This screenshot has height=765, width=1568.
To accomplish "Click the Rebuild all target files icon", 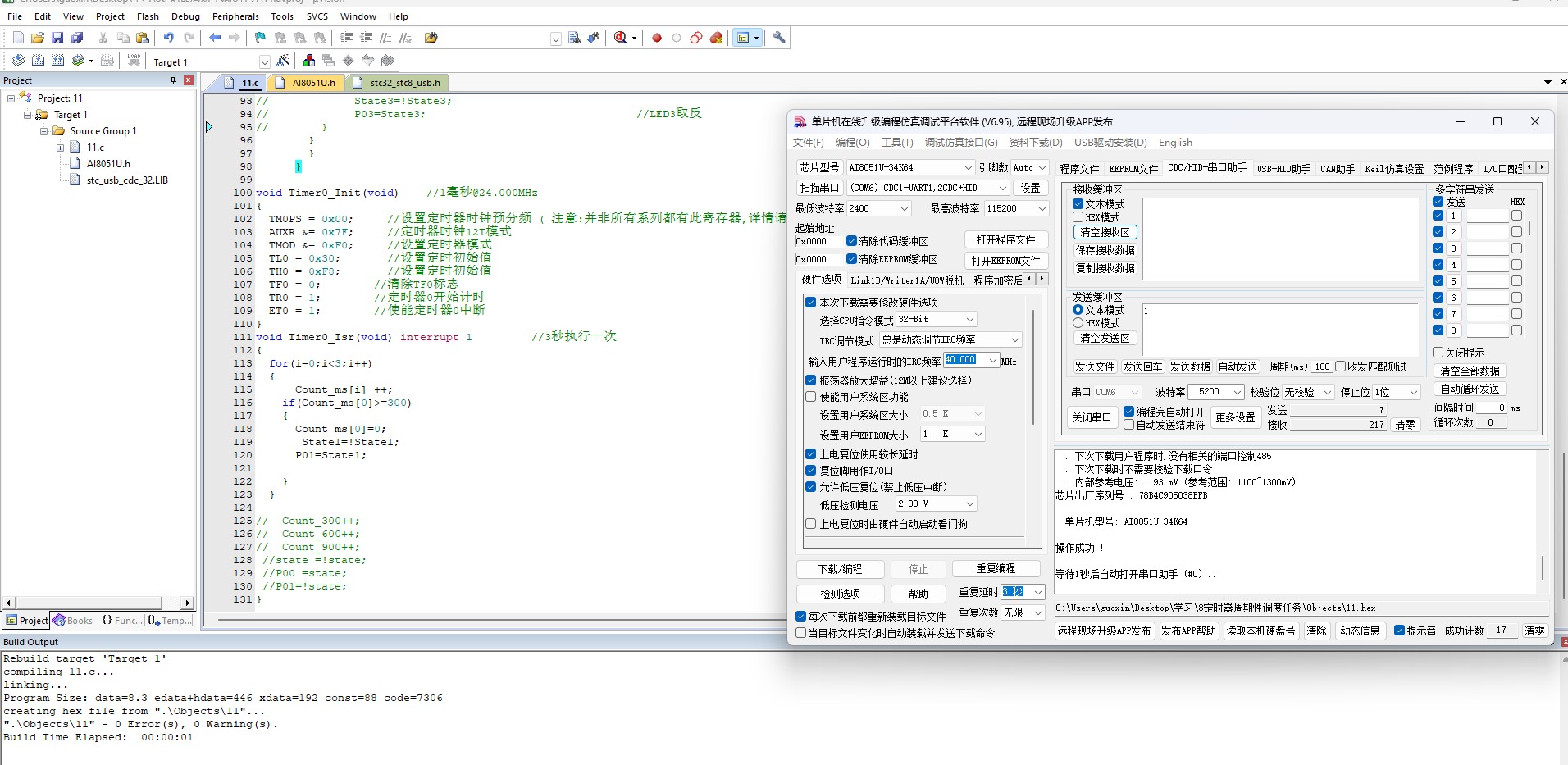I will coord(57,61).
